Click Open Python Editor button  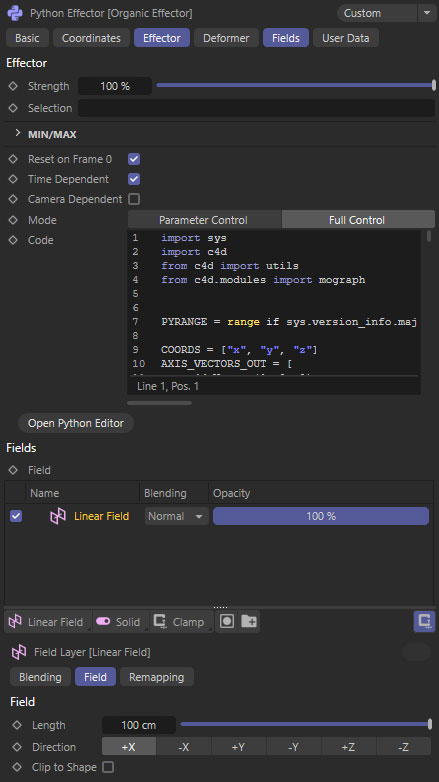tap(76, 423)
